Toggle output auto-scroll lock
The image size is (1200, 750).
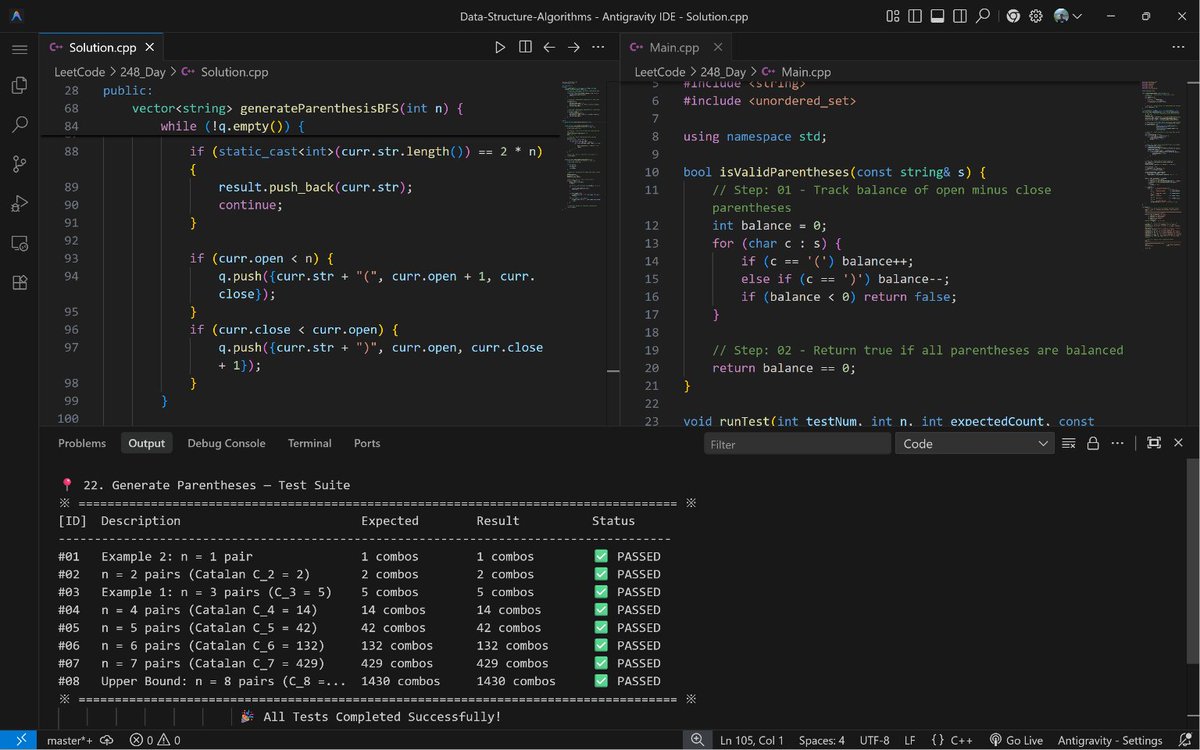(x=1093, y=443)
